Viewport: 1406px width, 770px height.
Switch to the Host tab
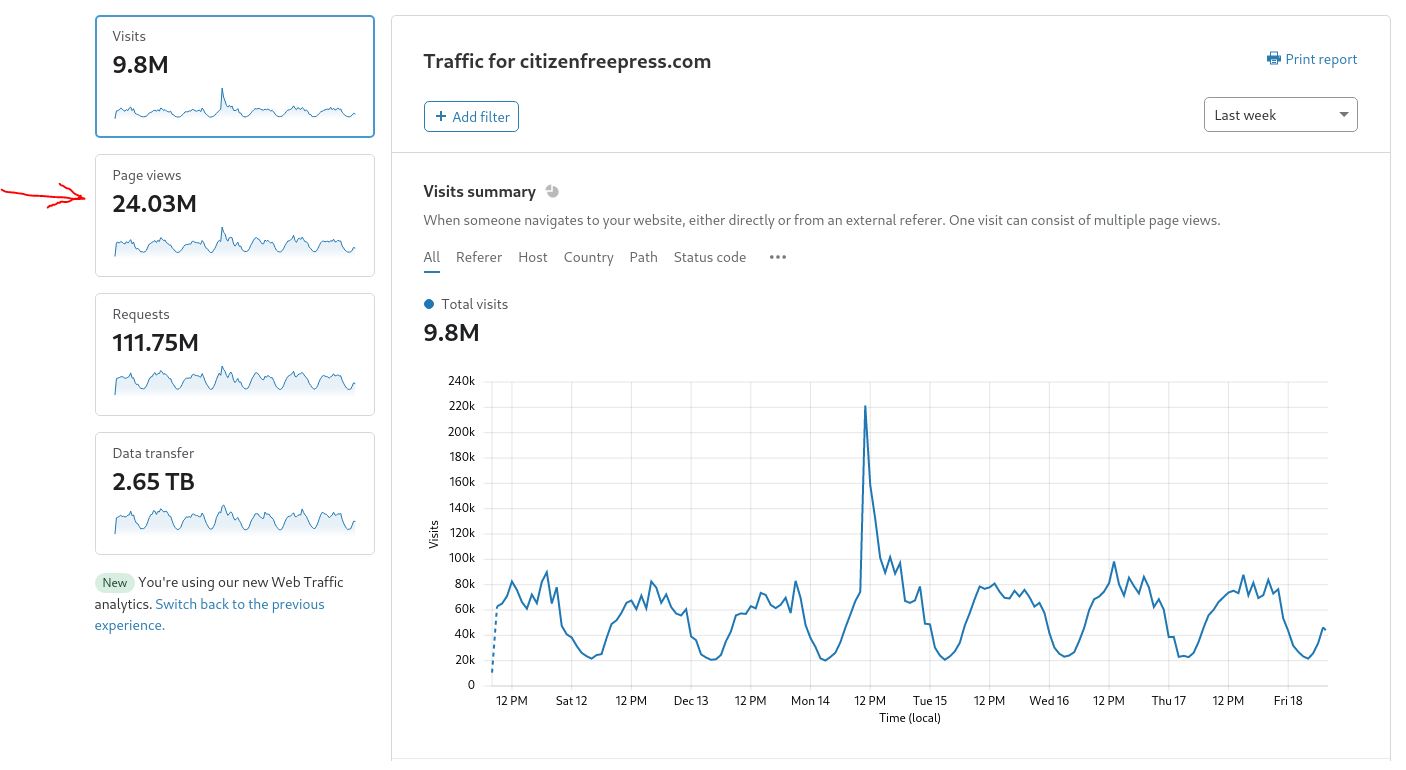[533, 257]
